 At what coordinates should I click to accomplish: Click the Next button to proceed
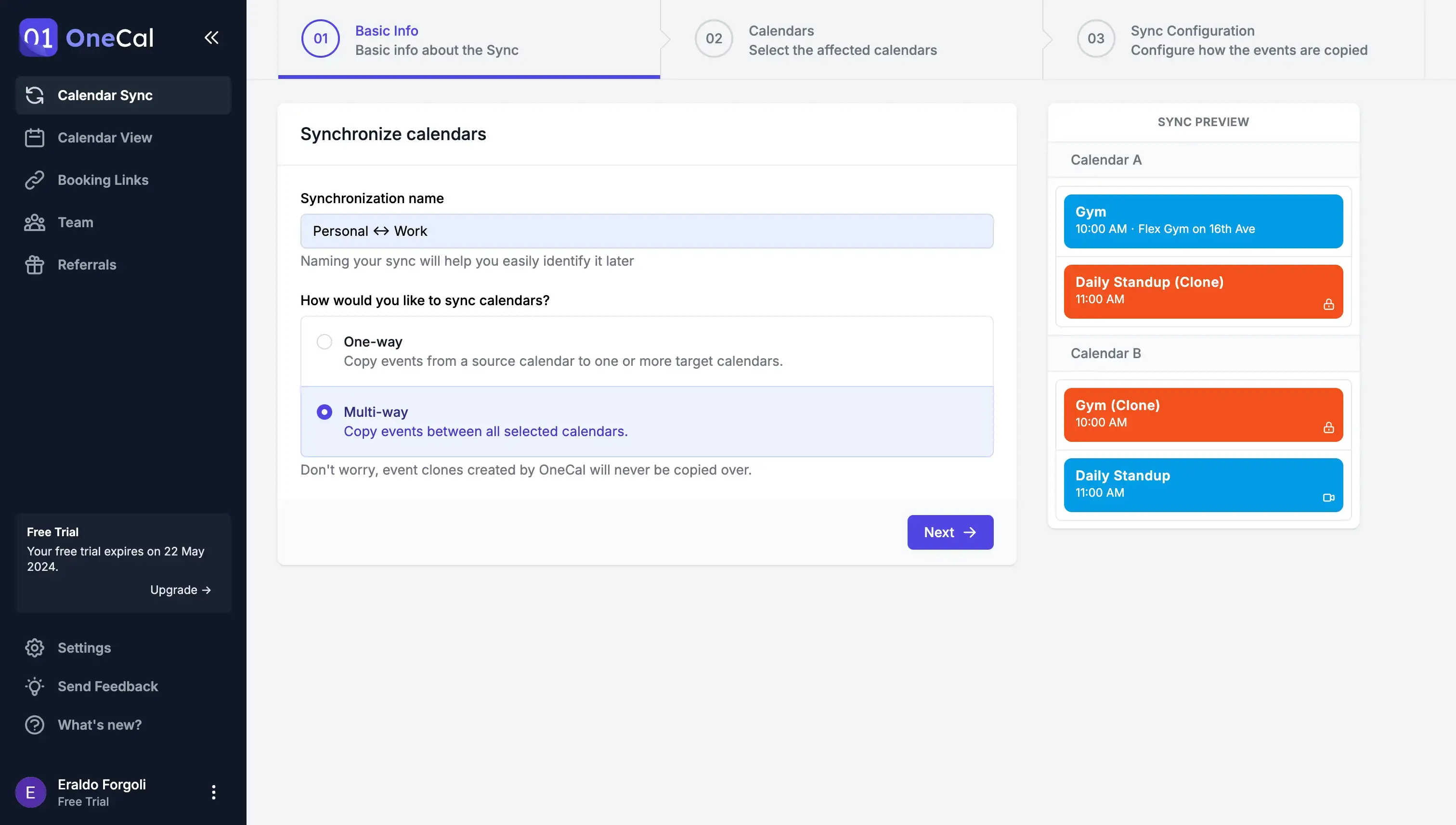[950, 532]
